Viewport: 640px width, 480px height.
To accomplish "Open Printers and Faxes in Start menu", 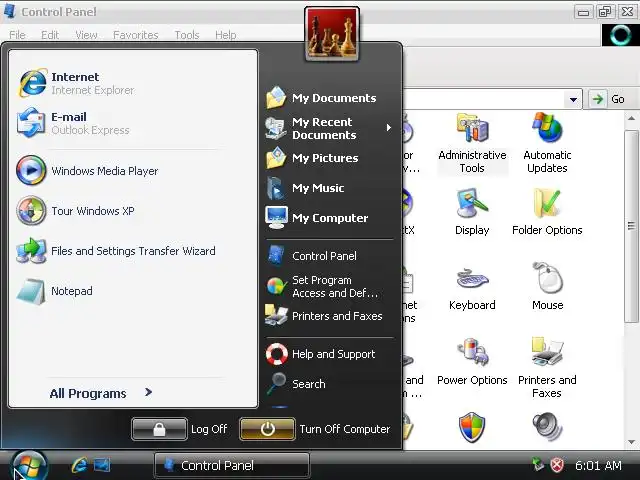I will pyautogui.click(x=324, y=316).
